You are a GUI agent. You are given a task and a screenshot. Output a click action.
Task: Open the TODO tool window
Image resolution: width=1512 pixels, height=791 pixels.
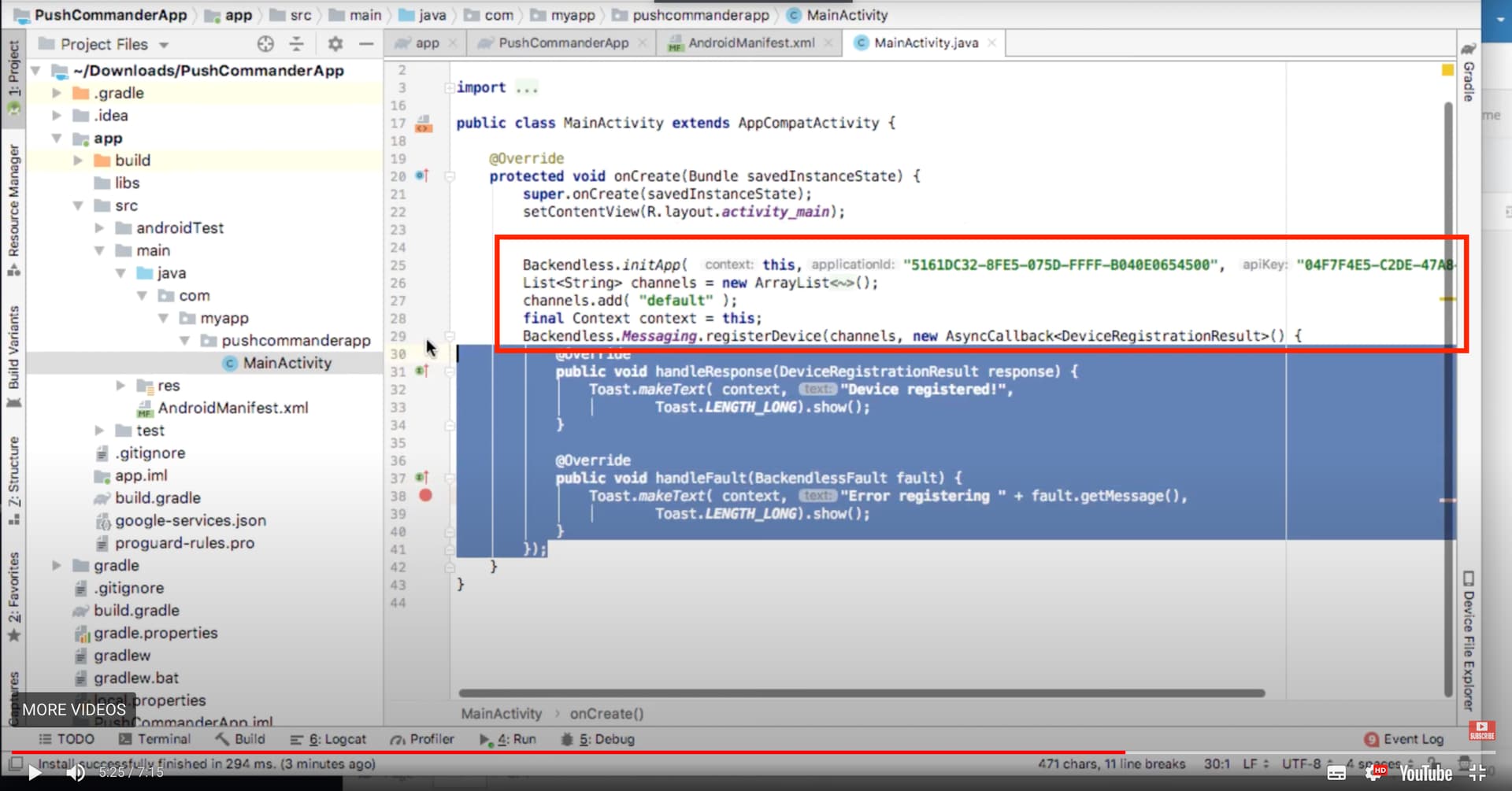point(66,739)
